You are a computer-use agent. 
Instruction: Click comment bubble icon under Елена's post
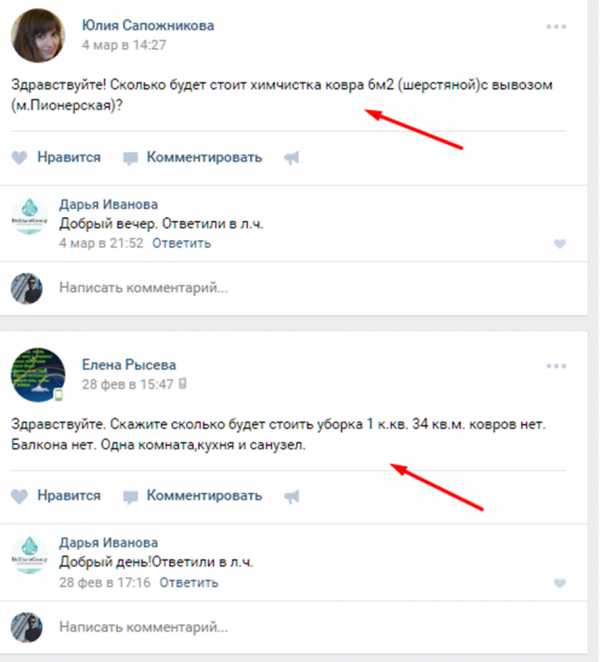click(x=130, y=497)
